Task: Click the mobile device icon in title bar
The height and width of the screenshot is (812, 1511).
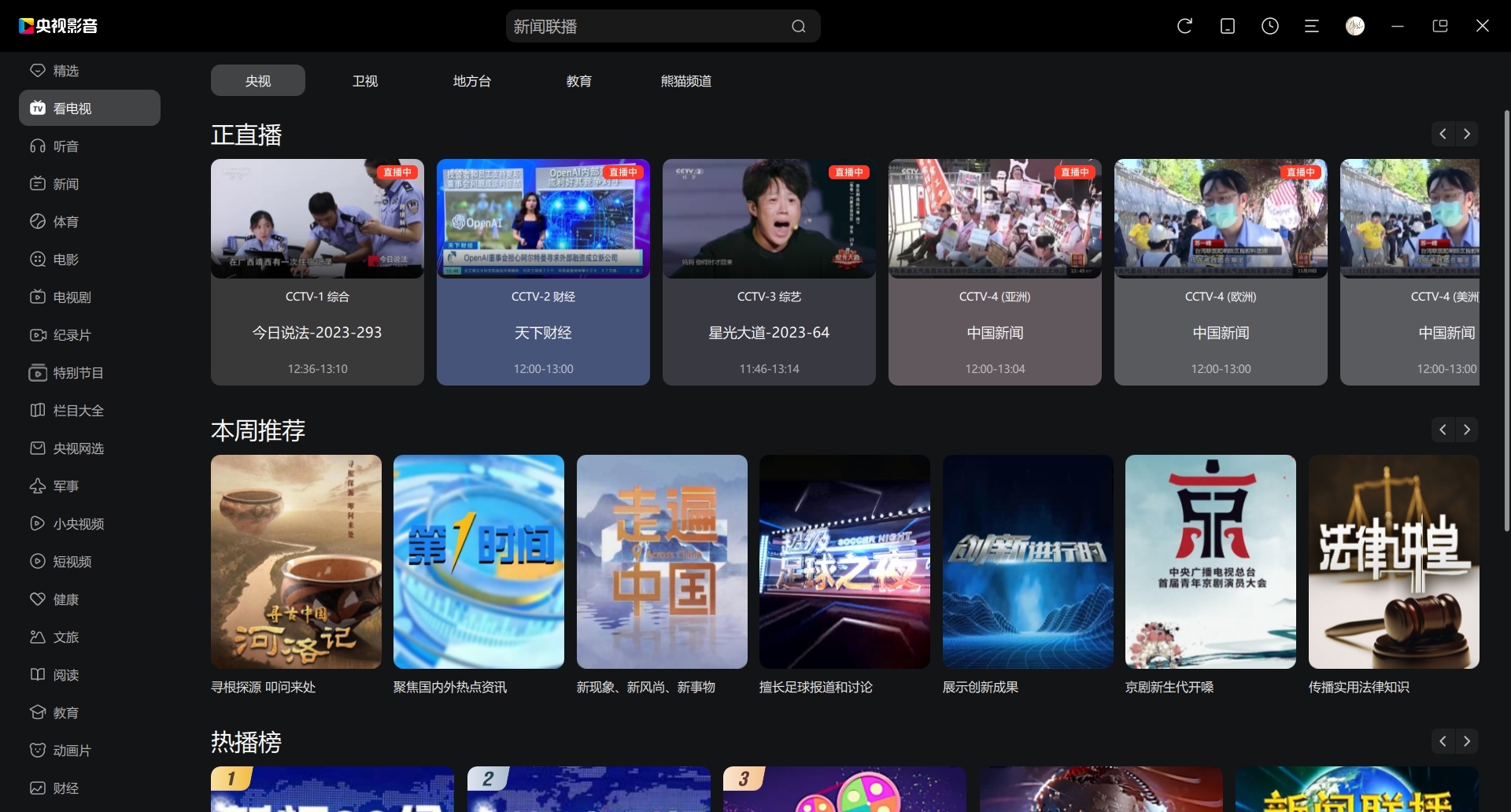Action: [x=1227, y=26]
